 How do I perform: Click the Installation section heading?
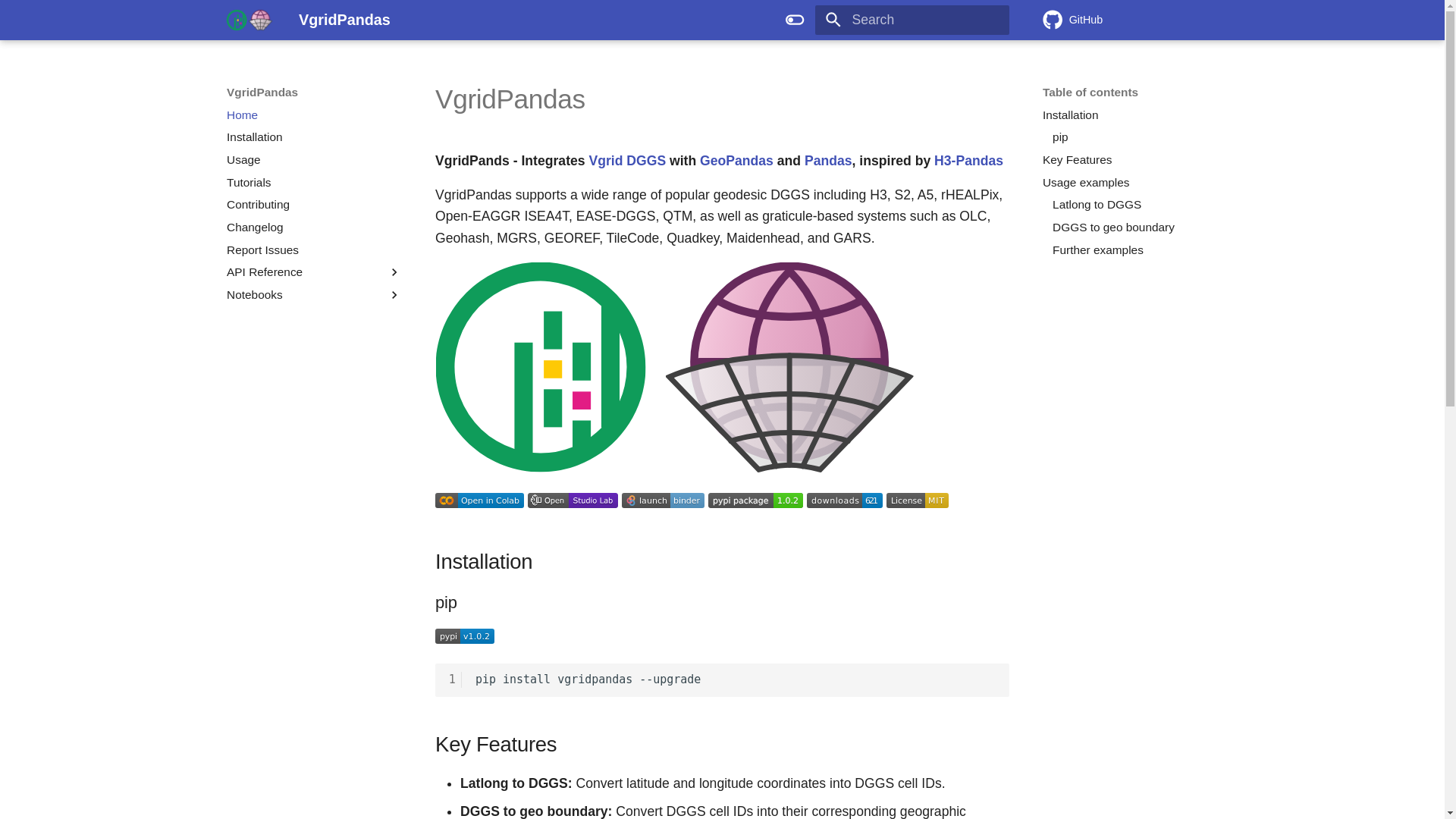(x=484, y=562)
